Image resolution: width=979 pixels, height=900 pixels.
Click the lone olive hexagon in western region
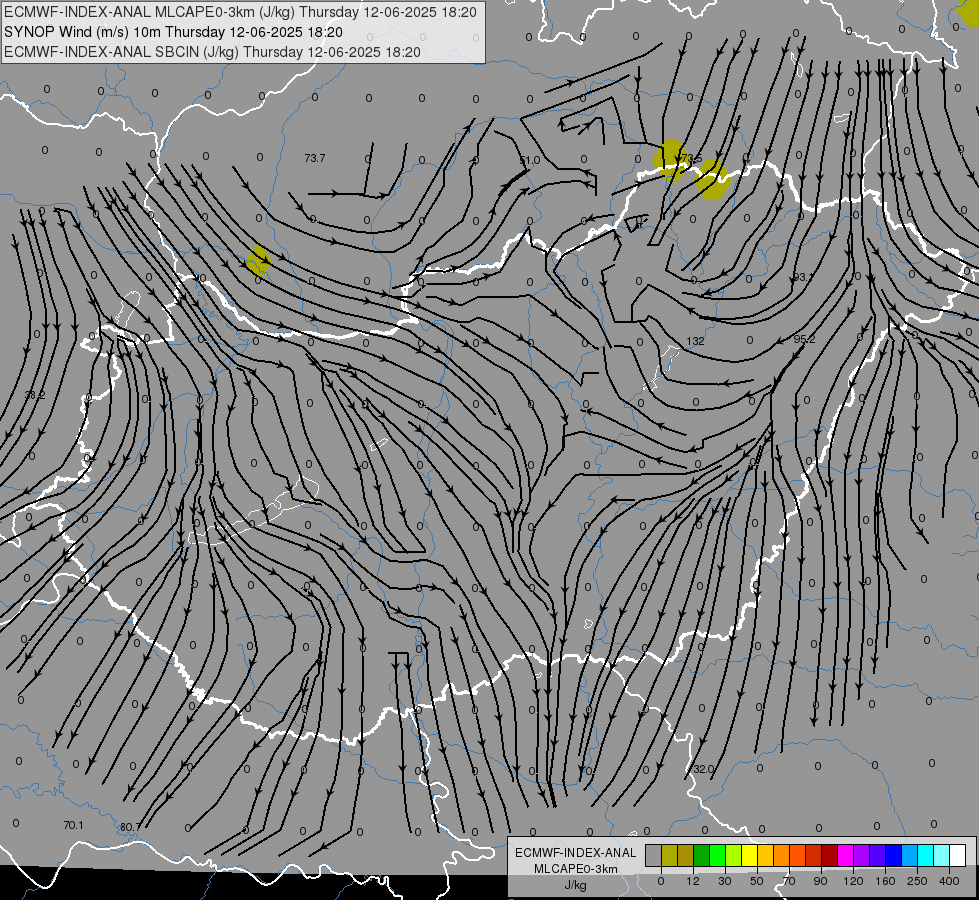point(258,260)
